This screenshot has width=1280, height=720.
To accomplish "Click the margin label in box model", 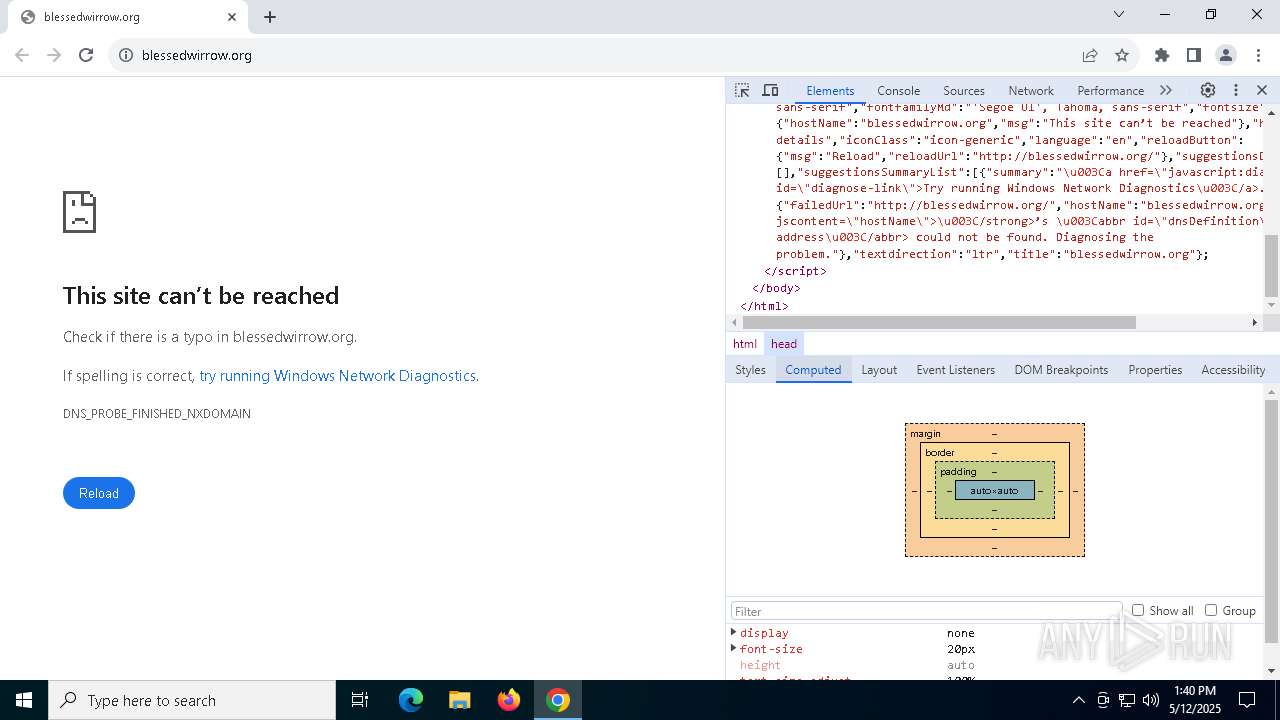I will [x=925, y=434].
